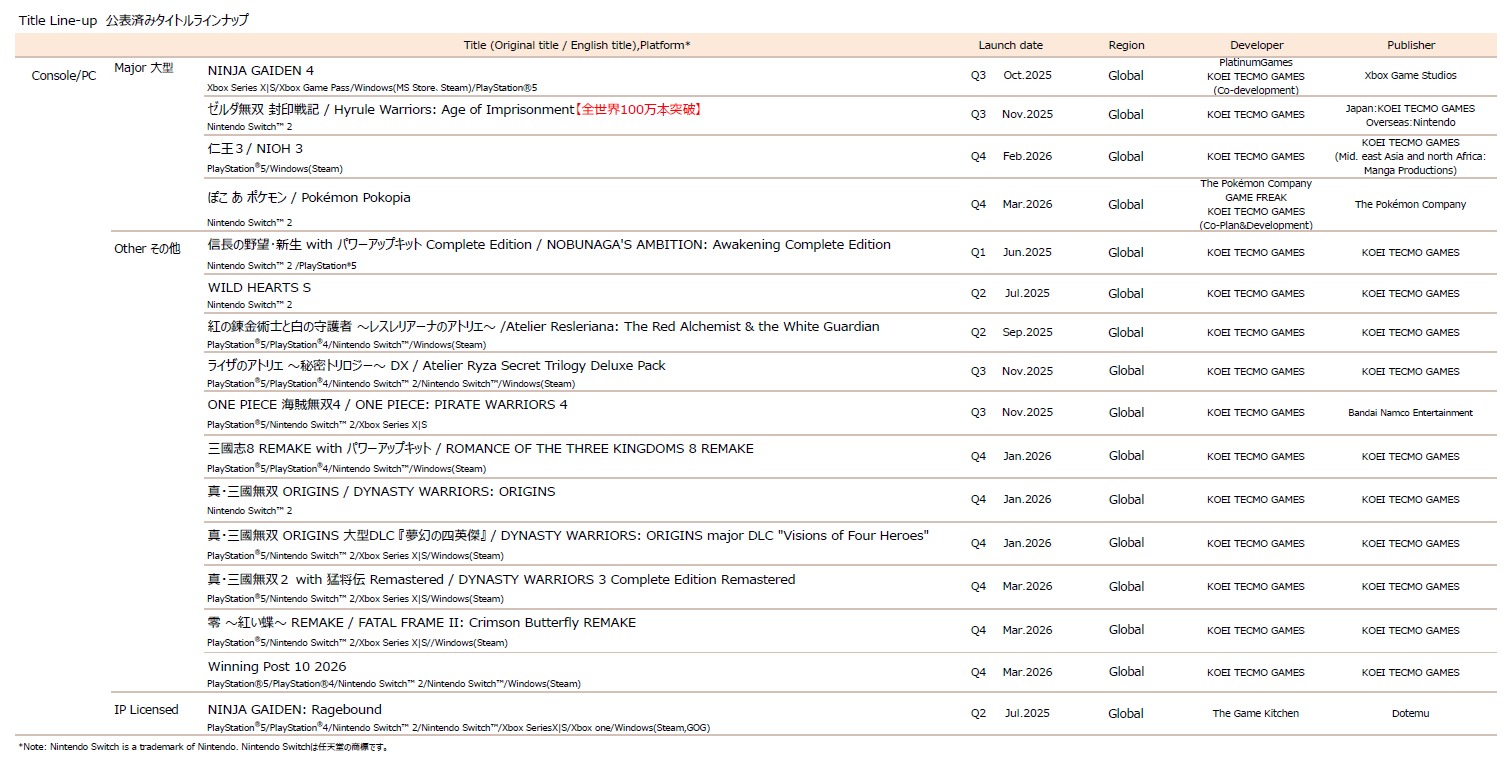Image resolution: width=1511 pixels, height=766 pixels.
Task: Click "PlatinumGames" in the developer column
Action: pos(1256,62)
